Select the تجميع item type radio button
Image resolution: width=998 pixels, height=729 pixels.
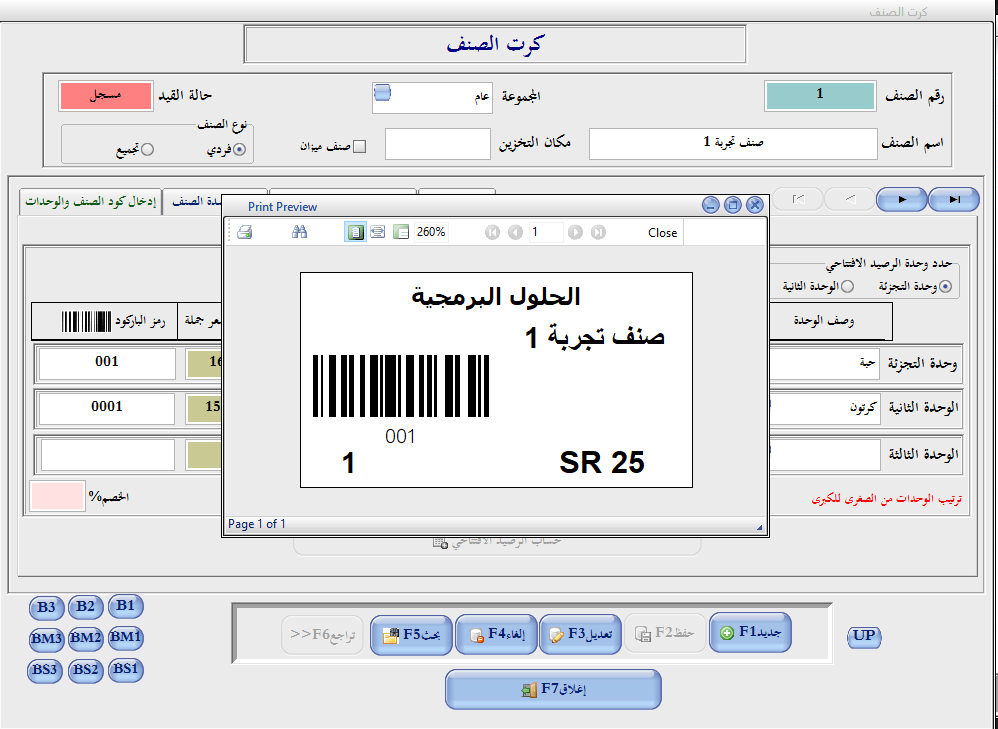148,150
